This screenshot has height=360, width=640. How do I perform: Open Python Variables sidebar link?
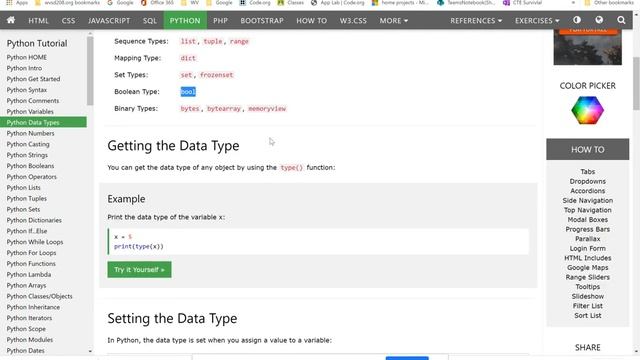tap(30, 111)
